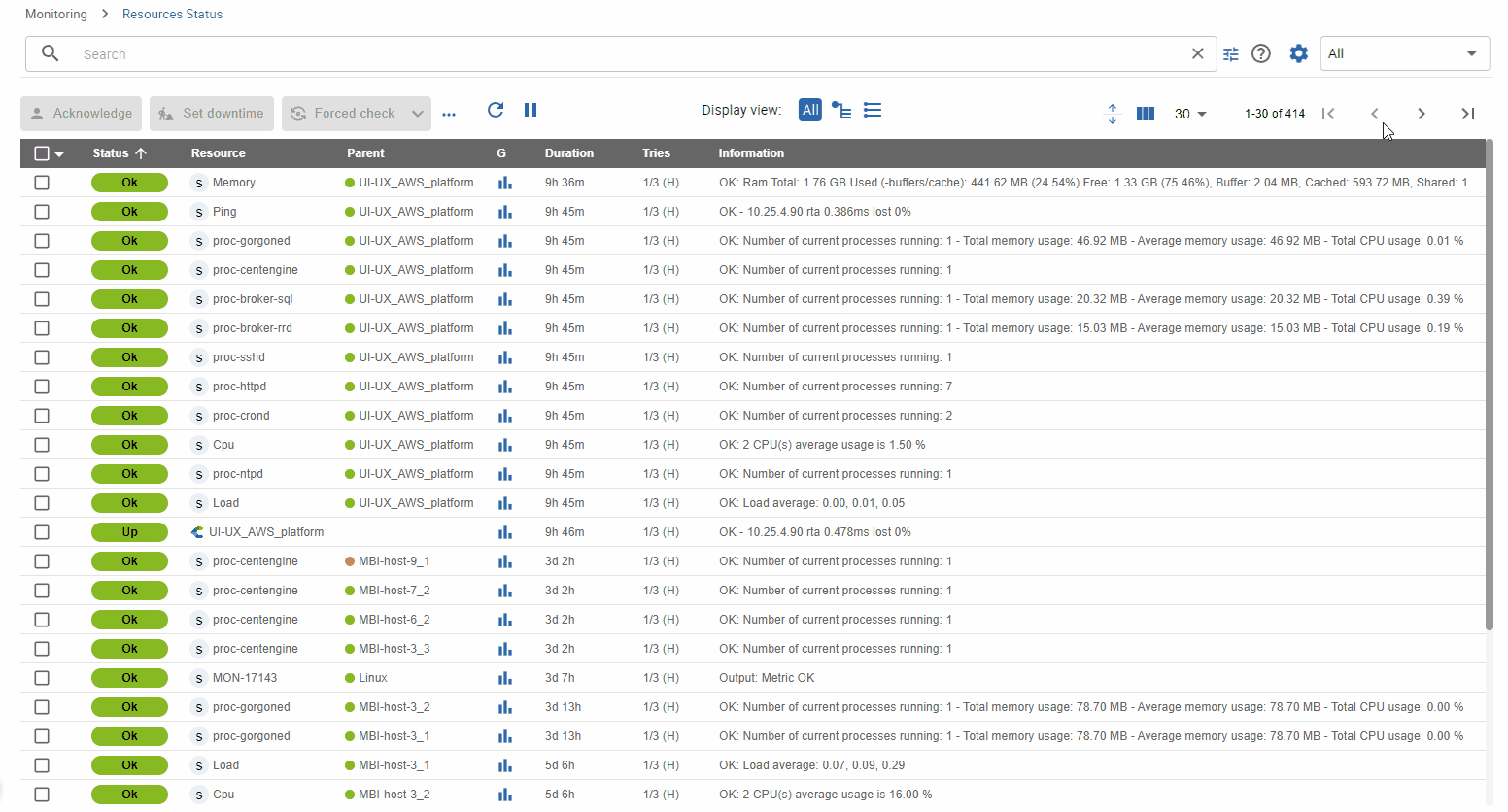Image resolution: width=1508 pixels, height=812 pixels.
Task: Expand the Forced check dropdown arrow
Action: pyautogui.click(x=418, y=114)
